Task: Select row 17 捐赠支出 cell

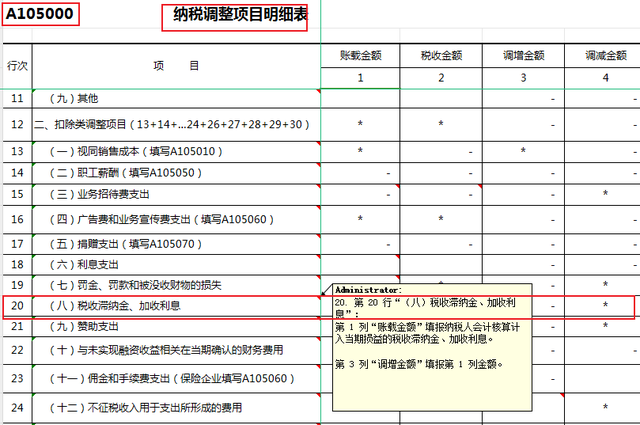Action: pyautogui.click(x=176, y=244)
